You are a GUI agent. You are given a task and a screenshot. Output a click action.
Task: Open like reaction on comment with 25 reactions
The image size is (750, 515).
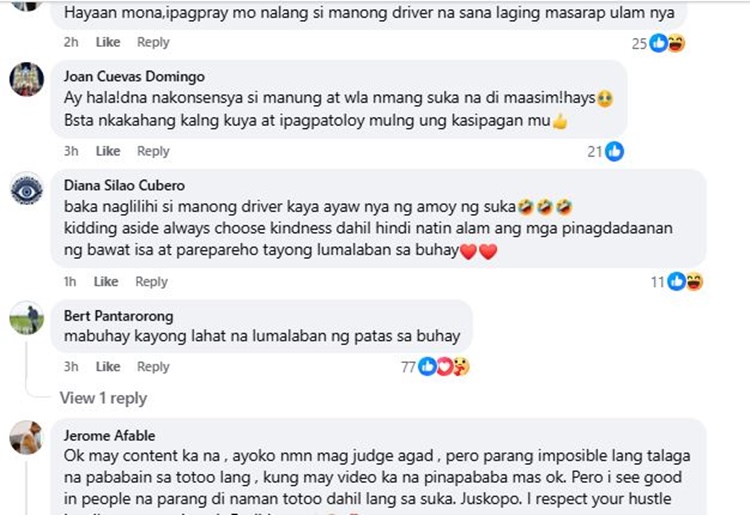tap(659, 43)
